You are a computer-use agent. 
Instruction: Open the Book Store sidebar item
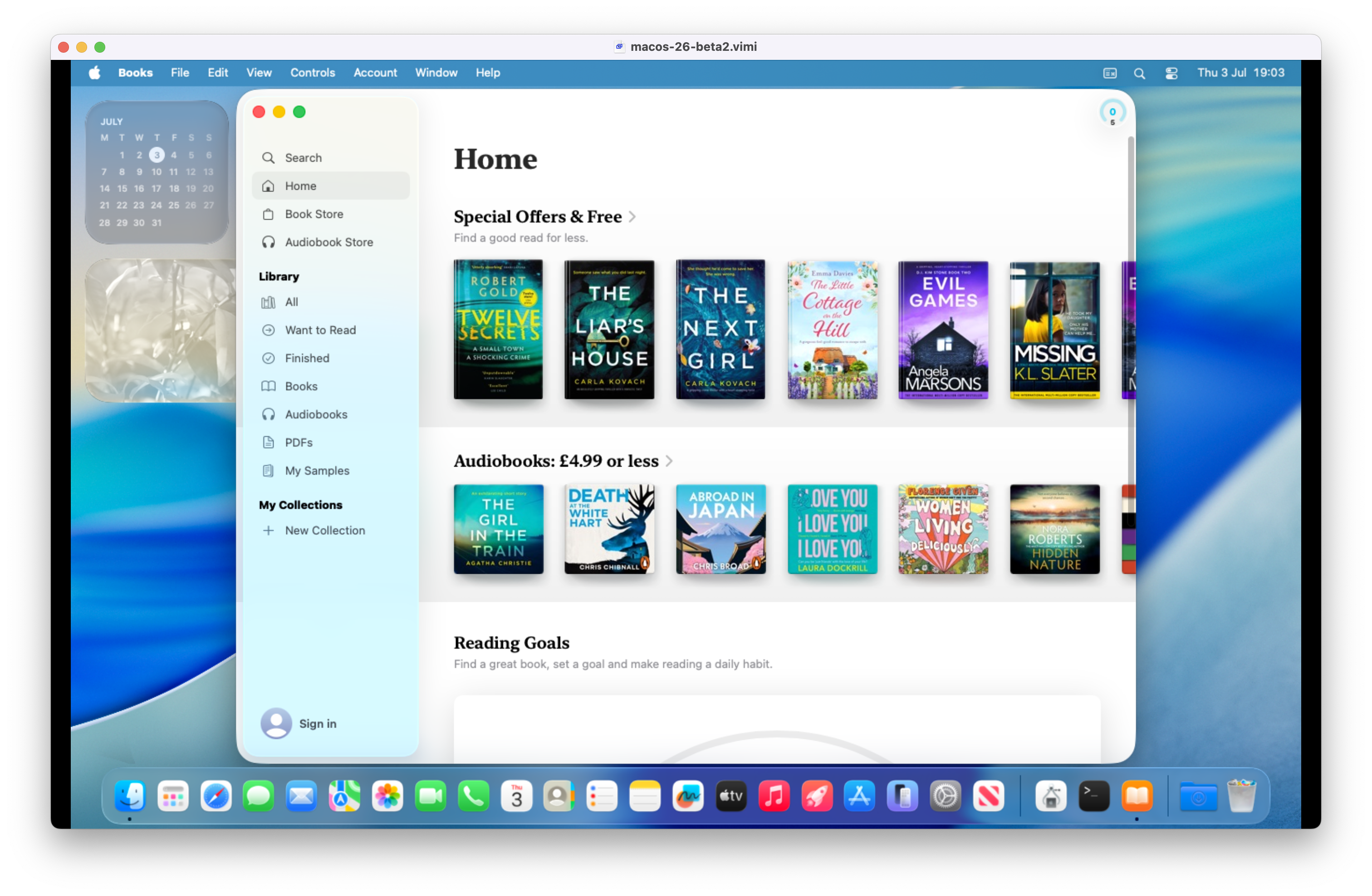[314, 214]
